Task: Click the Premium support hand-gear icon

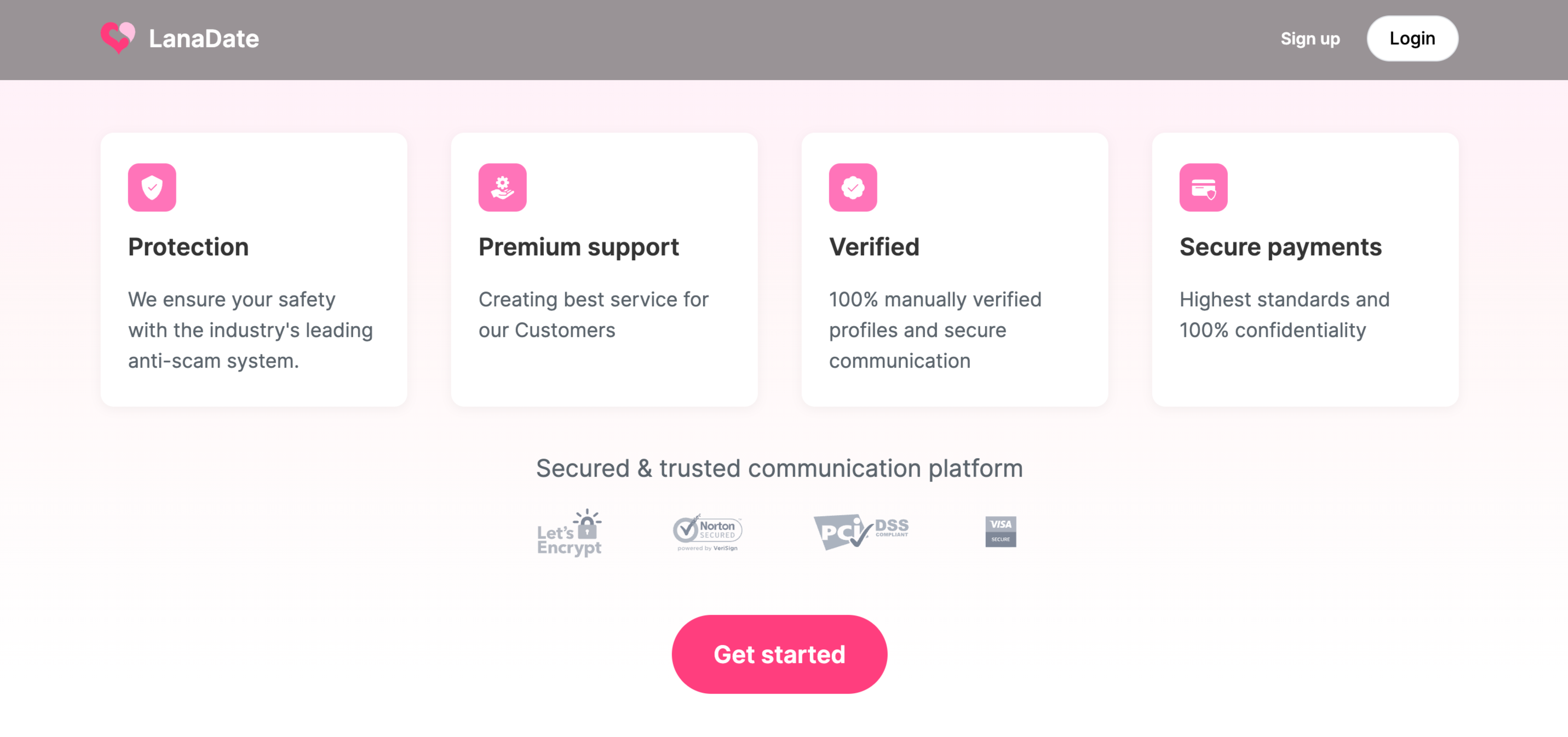Action: [x=502, y=187]
